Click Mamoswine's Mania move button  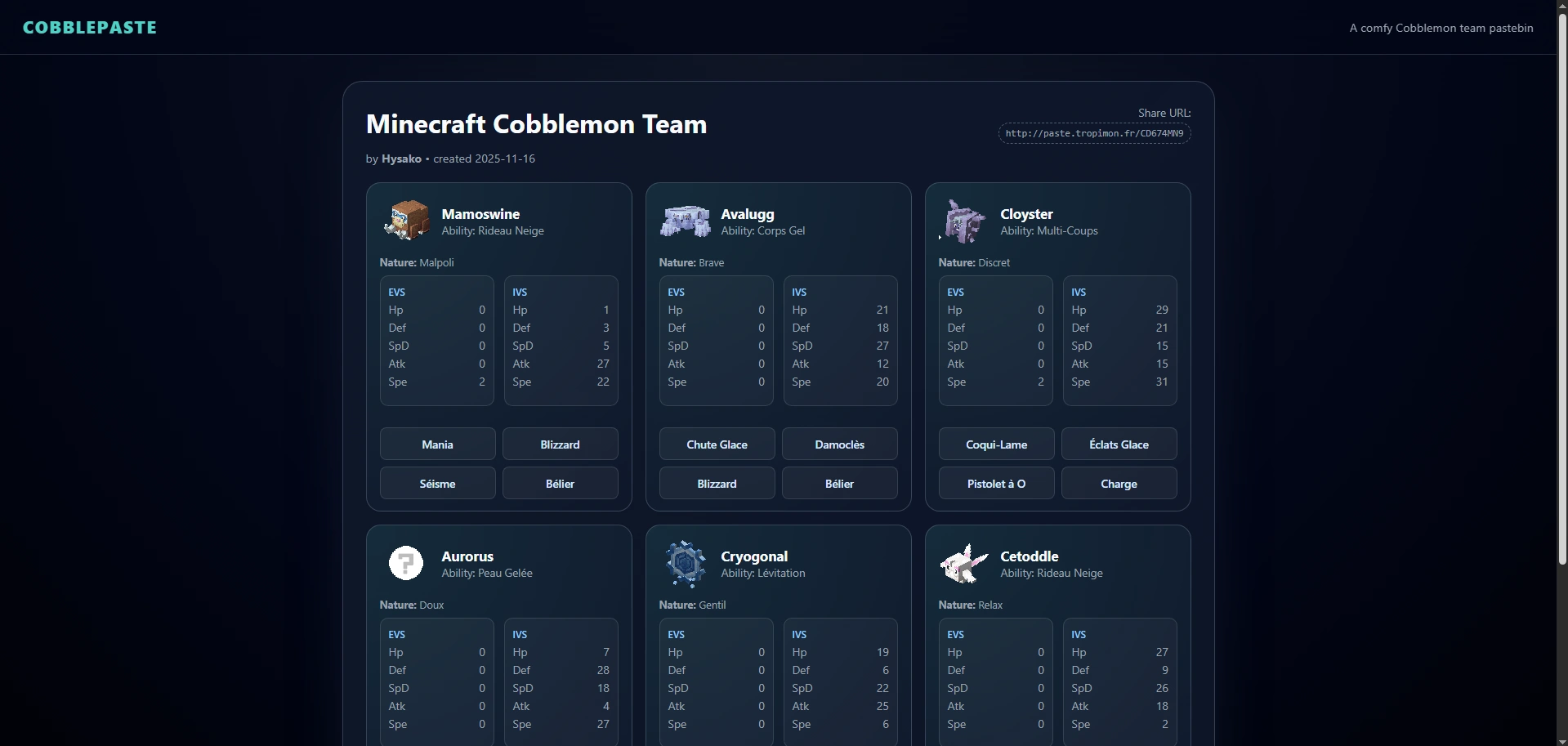437,444
